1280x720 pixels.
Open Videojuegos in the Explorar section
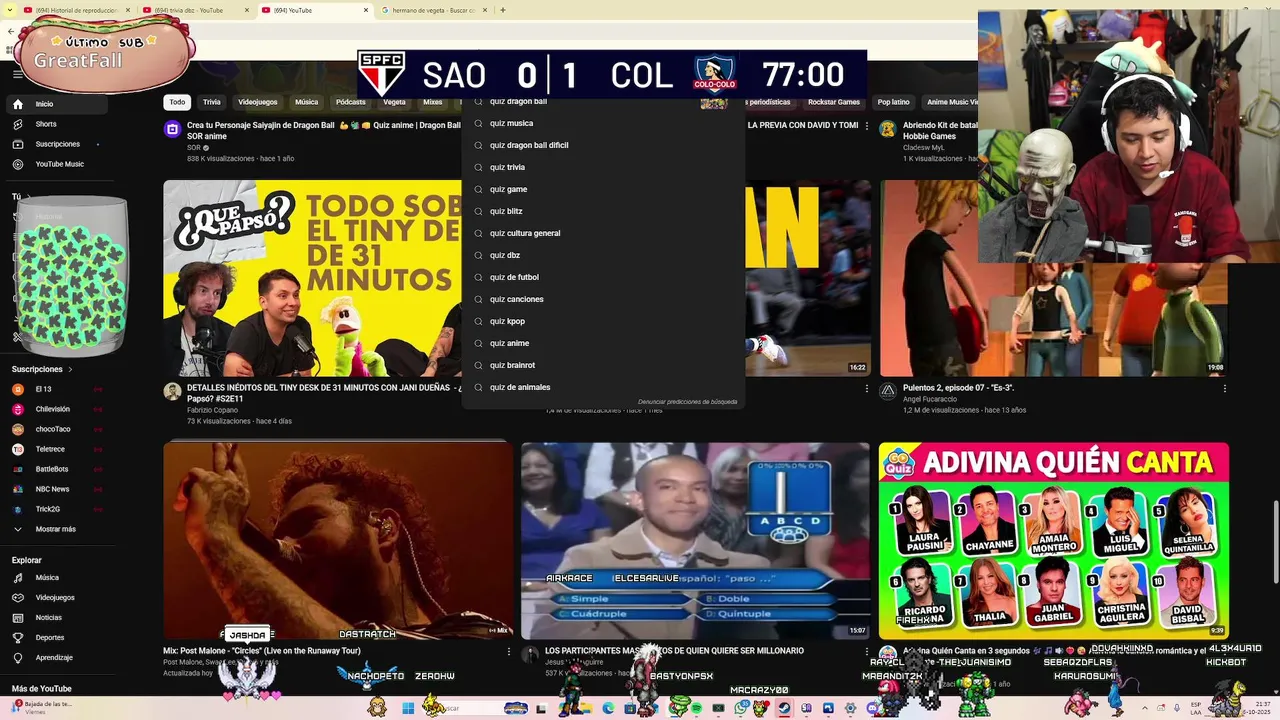pyautogui.click(x=55, y=597)
